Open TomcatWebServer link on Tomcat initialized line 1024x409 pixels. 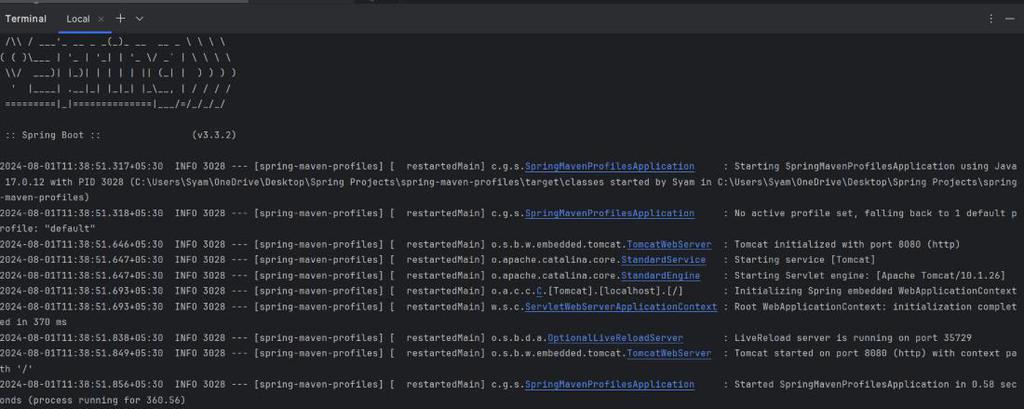point(669,244)
